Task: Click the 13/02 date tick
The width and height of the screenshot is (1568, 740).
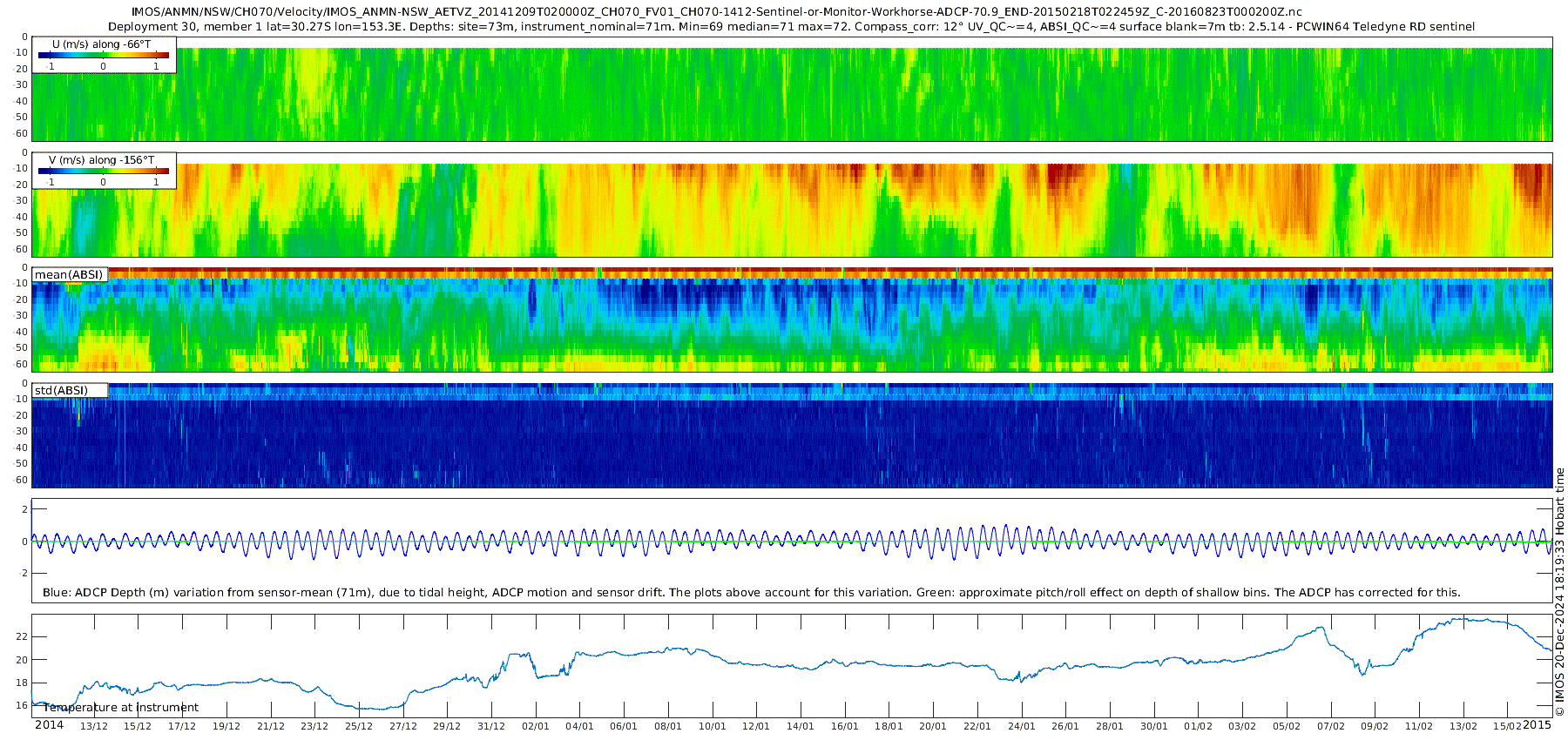Action: coord(1463,727)
